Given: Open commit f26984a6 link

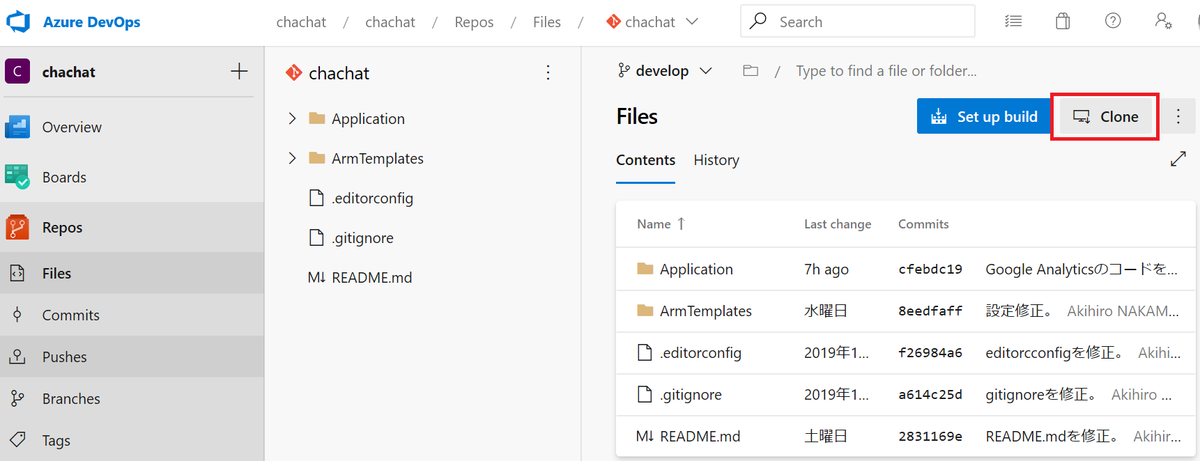Looking at the screenshot, I should pos(930,353).
